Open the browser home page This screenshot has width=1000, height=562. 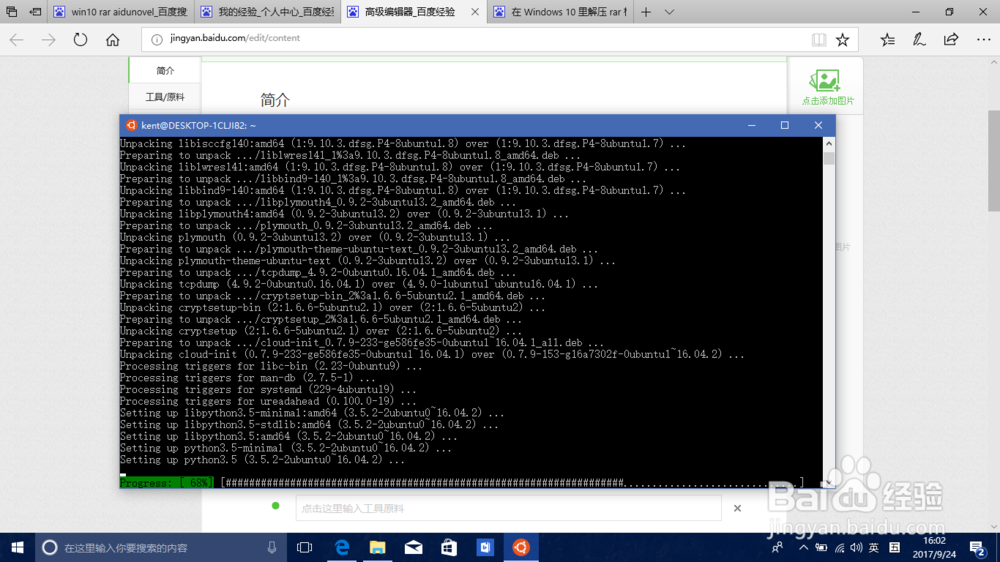coord(113,40)
